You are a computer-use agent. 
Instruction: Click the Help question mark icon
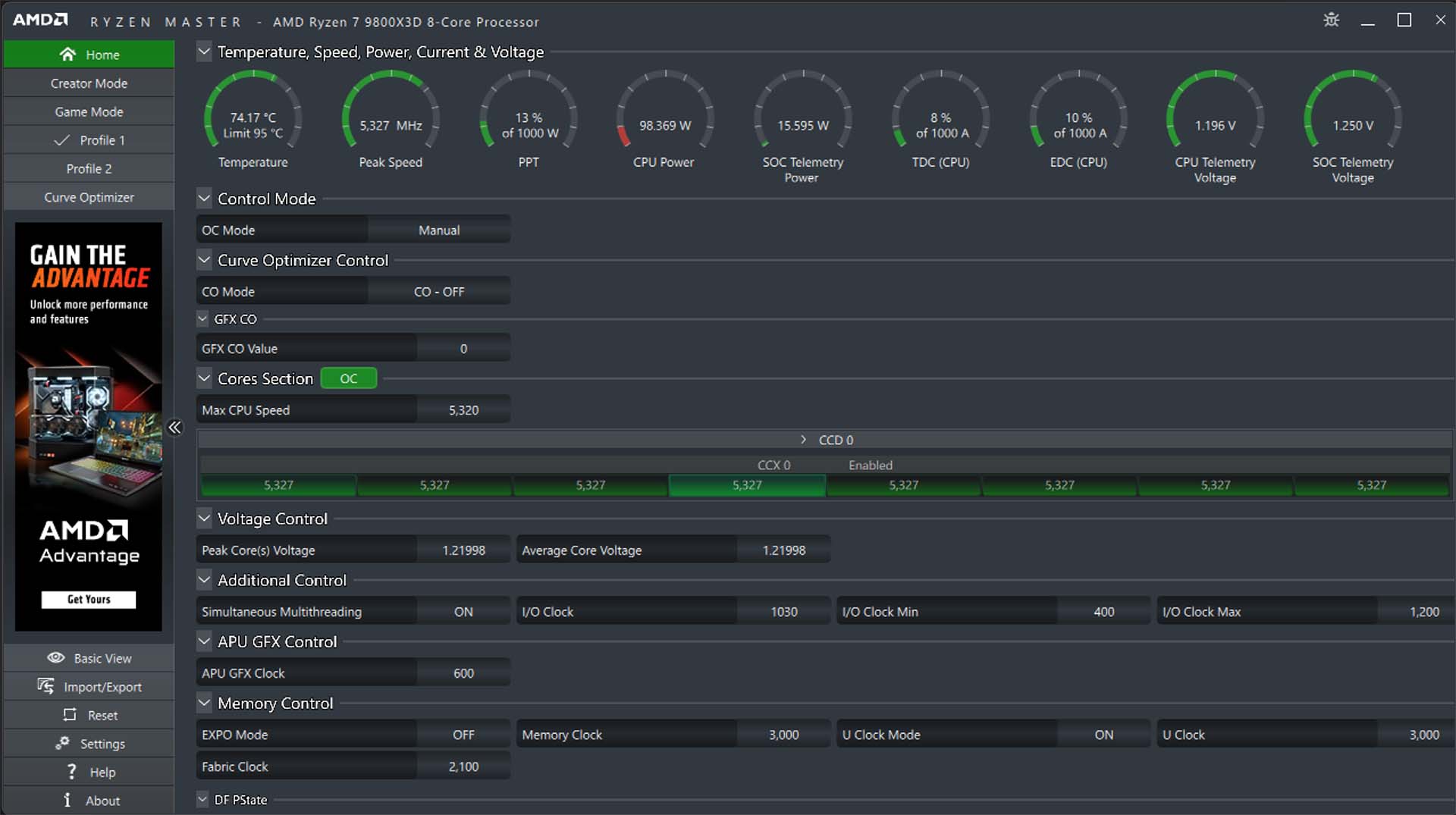[71, 771]
